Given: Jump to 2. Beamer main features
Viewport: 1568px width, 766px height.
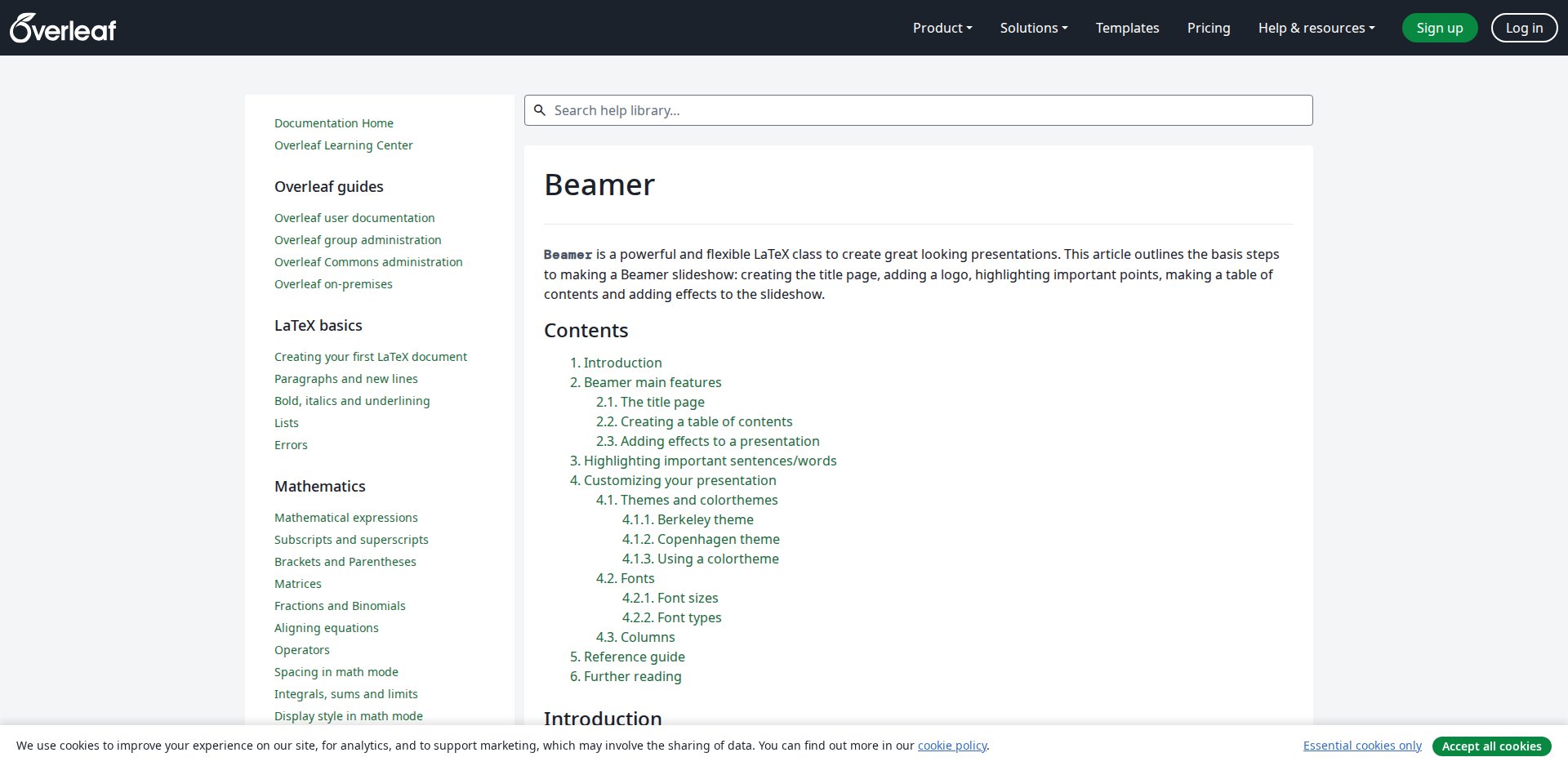Looking at the screenshot, I should click(646, 382).
